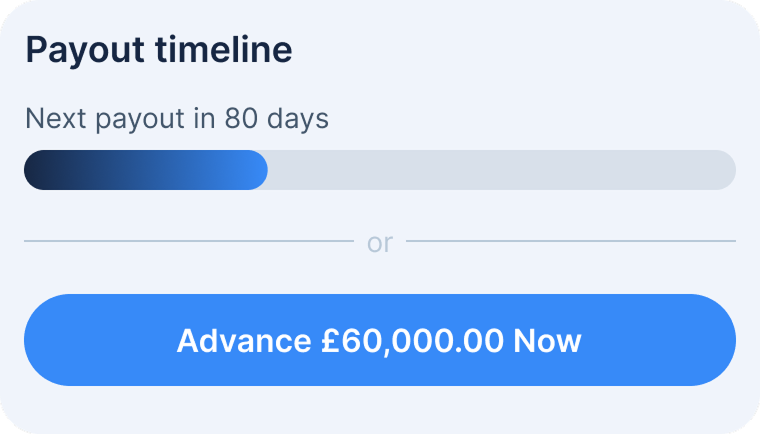Click the divider line left of "or"
760x434 pixels.
point(188,241)
